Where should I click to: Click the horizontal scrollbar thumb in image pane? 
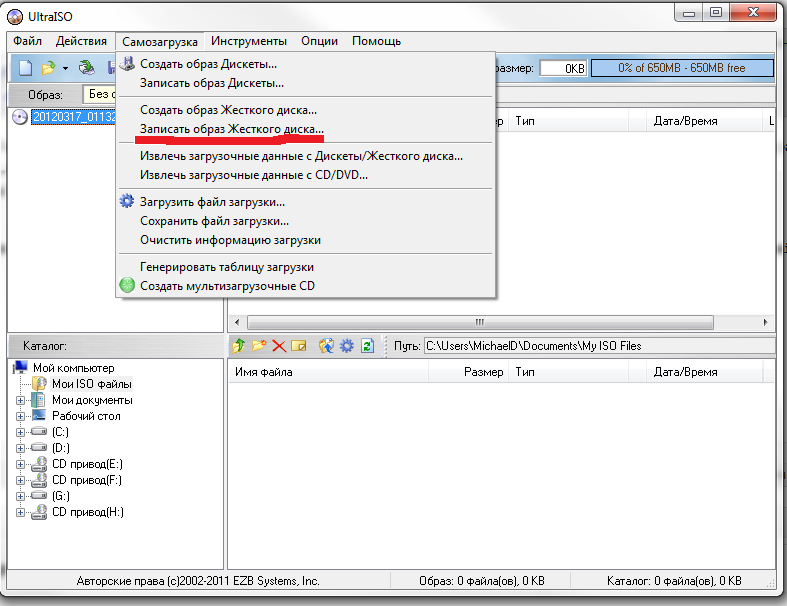click(x=480, y=322)
